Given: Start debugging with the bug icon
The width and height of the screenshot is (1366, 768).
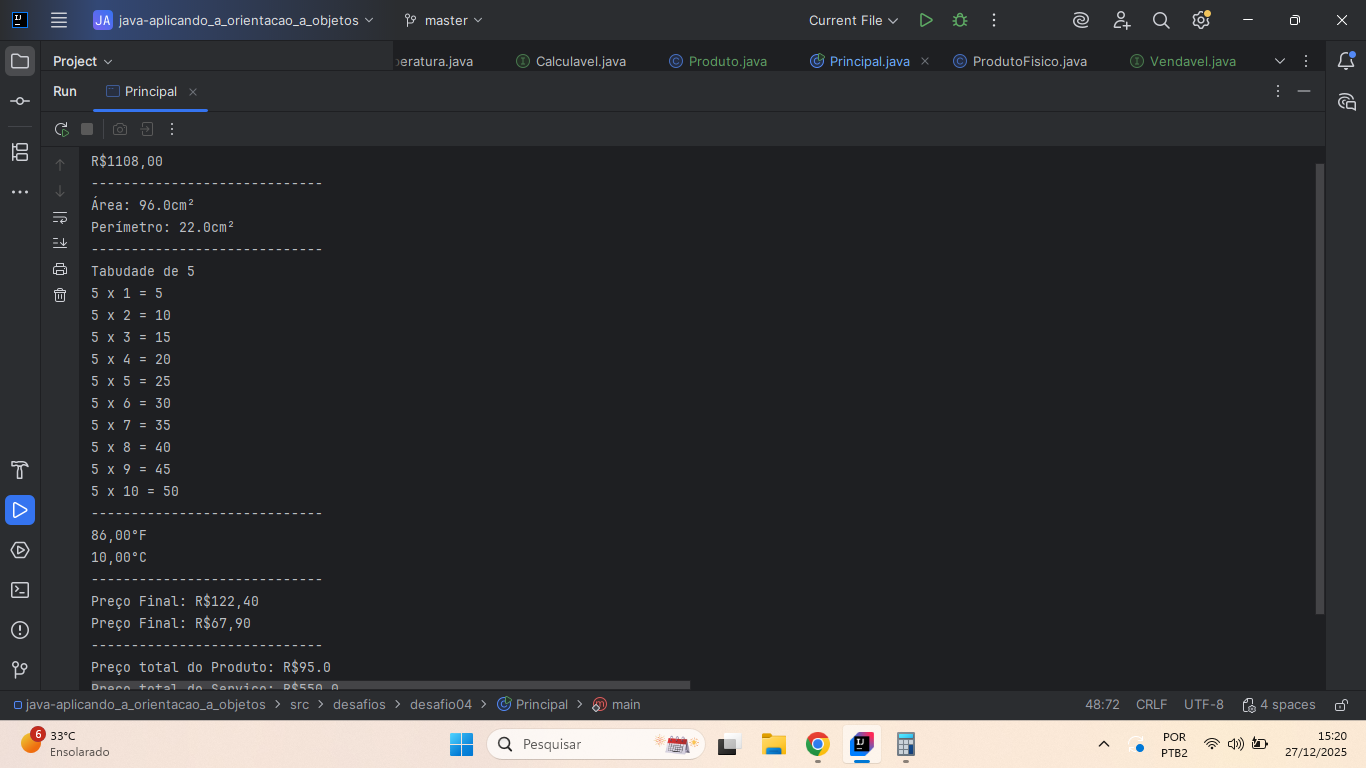Looking at the screenshot, I should [960, 20].
